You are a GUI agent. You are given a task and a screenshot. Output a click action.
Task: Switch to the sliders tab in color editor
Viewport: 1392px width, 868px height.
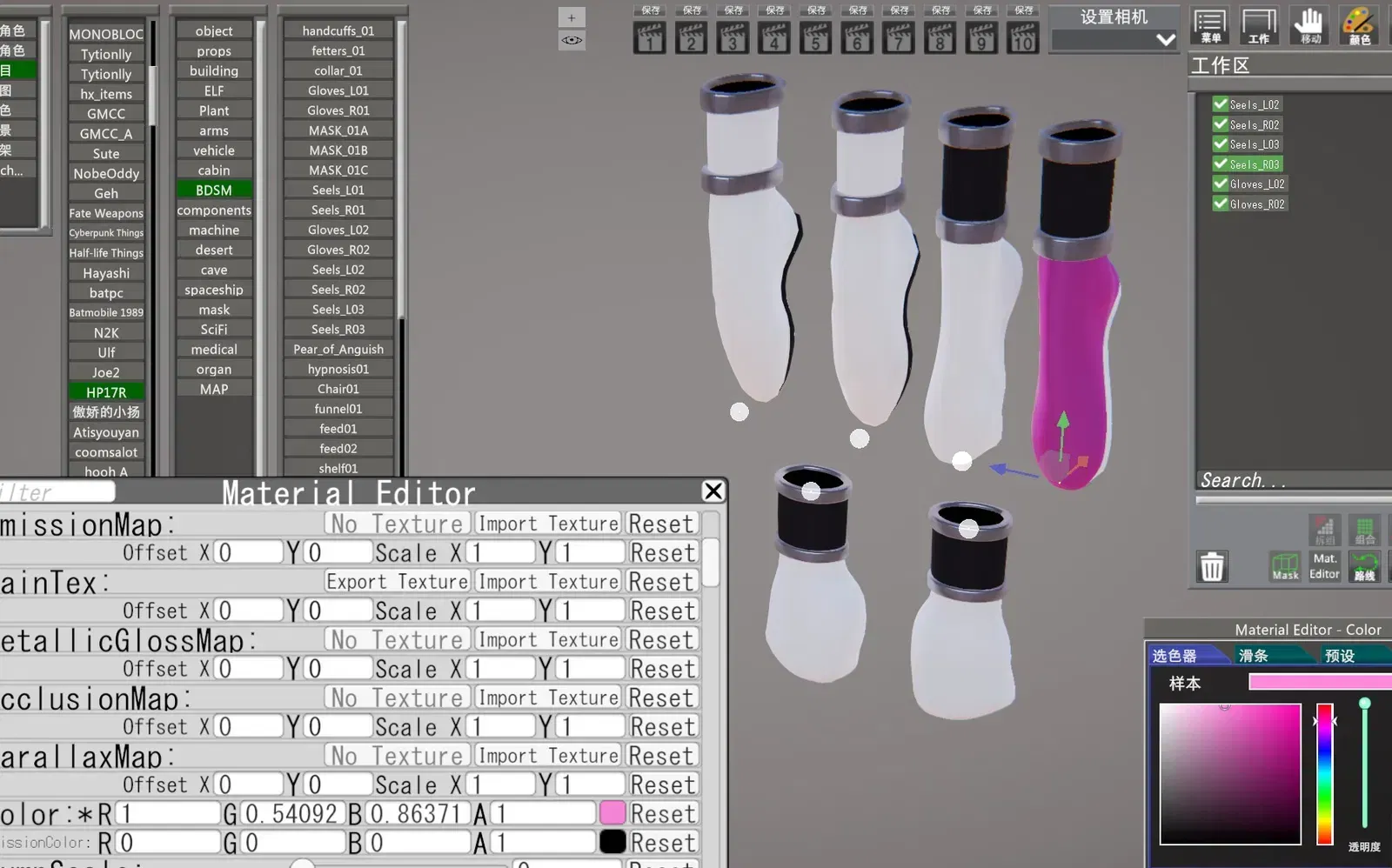click(1254, 656)
